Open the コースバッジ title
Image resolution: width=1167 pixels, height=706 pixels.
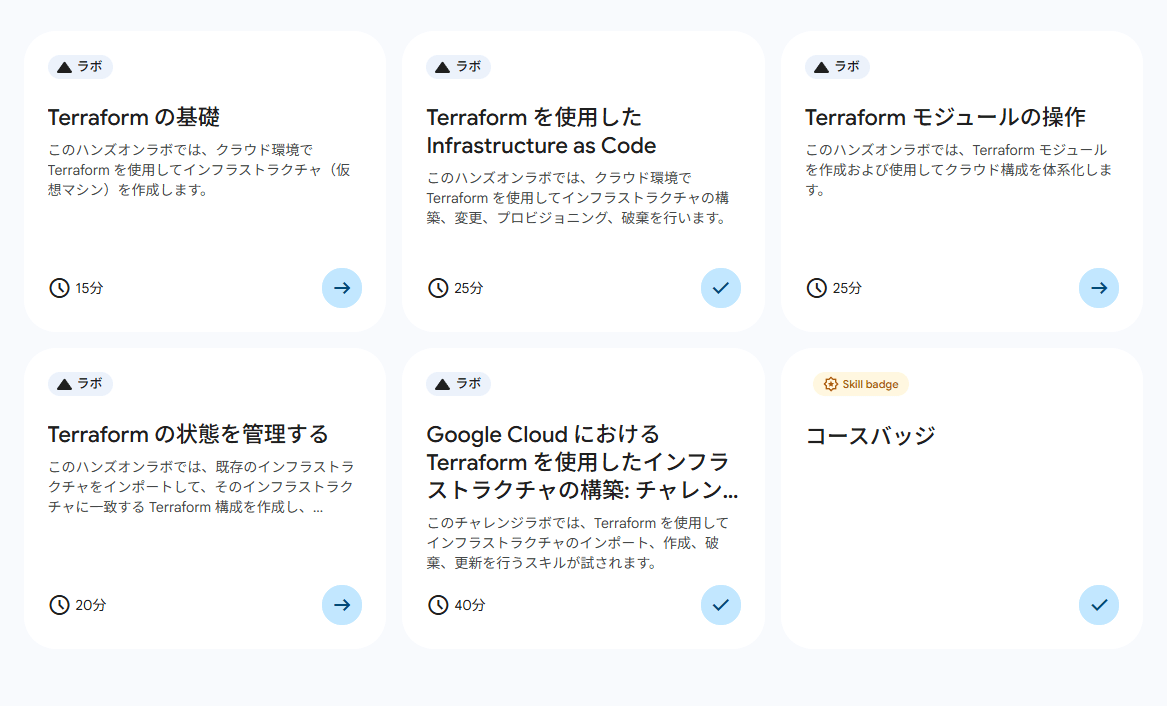[870, 435]
